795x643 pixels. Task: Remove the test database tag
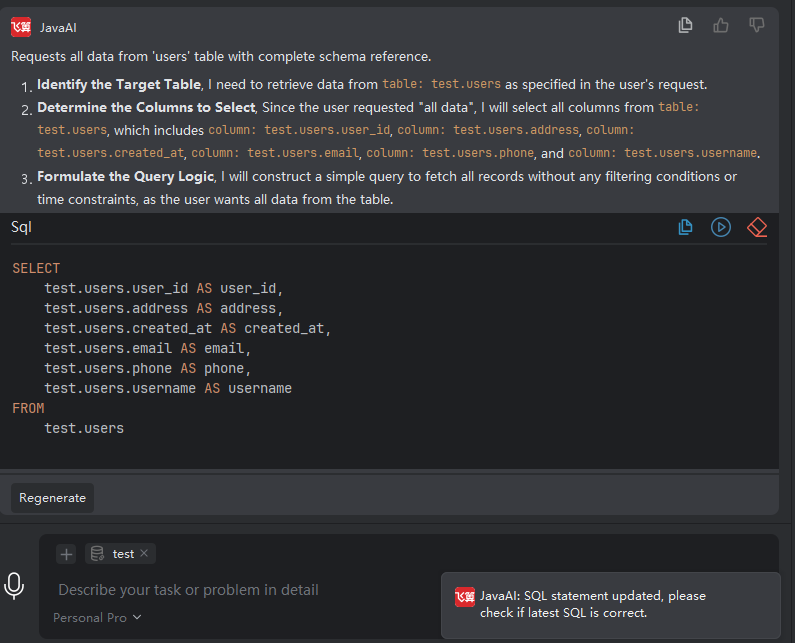coord(144,553)
